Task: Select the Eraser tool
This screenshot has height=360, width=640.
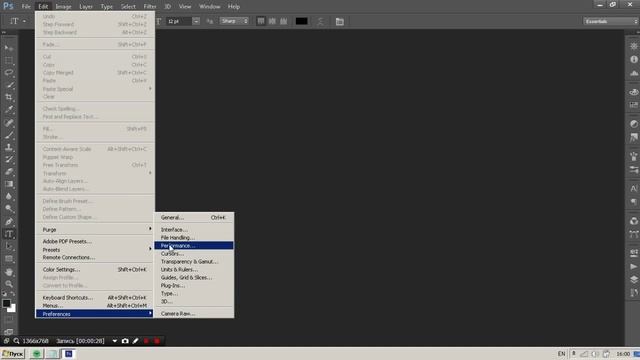Action: tap(9, 171)
